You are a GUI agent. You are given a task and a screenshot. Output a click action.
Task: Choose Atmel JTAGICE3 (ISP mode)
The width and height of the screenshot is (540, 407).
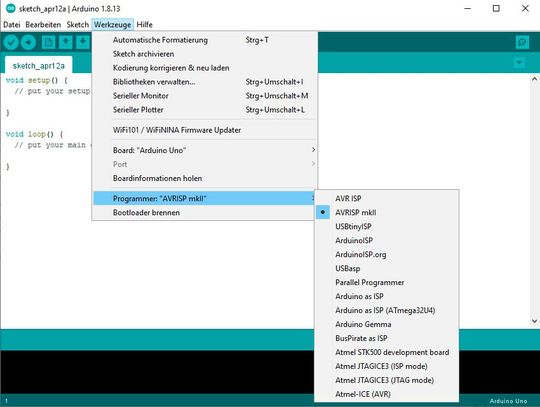tap(387, 366)
